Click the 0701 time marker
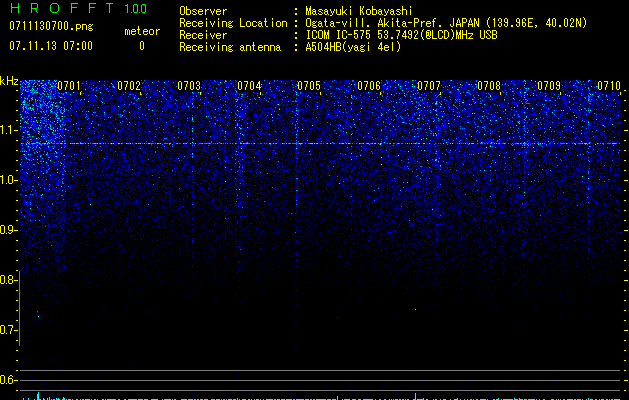This screenshot has width=629, height=400. click(69, 85)
